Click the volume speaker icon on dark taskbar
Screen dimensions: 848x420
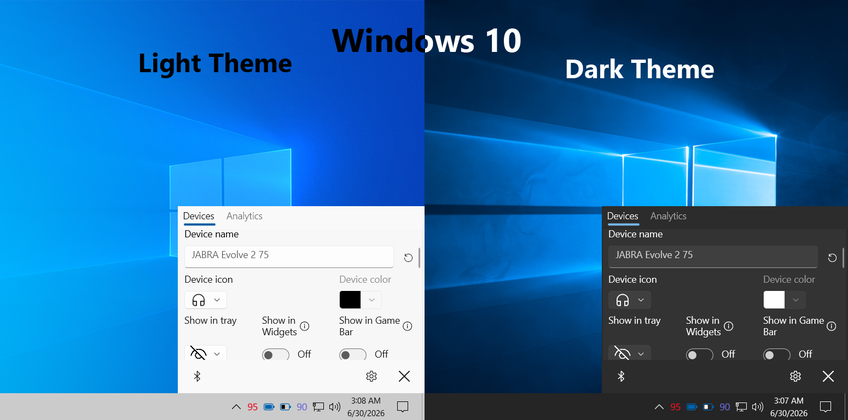click(x=757, y=407)
